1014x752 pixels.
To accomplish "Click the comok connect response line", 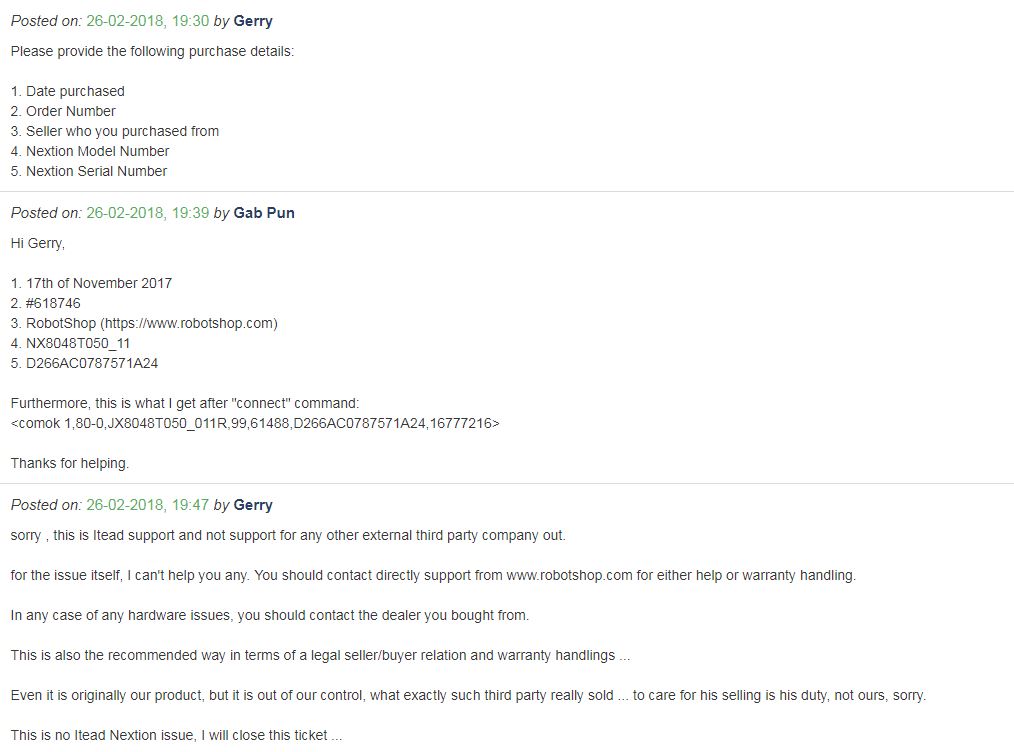I will point(255,424).
